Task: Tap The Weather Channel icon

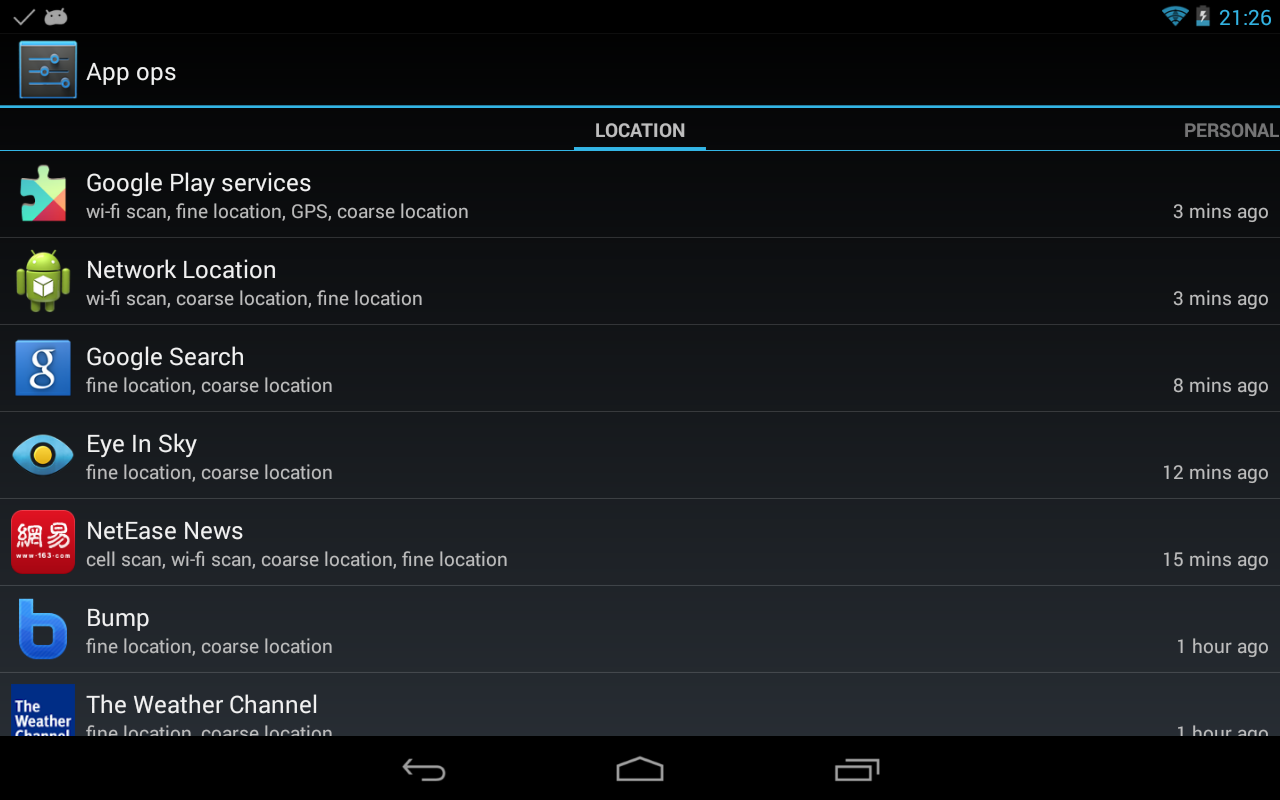Action: pyautogui.click(x=43, y=710)
